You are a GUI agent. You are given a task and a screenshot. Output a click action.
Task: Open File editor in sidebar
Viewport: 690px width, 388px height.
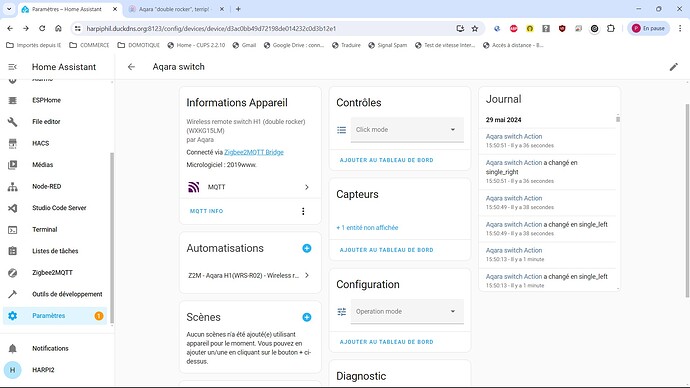tap(56, 122)
